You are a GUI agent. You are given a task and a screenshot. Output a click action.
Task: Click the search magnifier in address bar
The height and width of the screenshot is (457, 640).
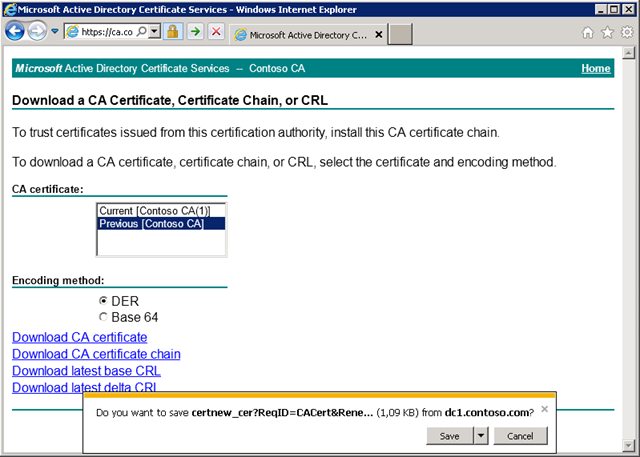tap(141, 31)
